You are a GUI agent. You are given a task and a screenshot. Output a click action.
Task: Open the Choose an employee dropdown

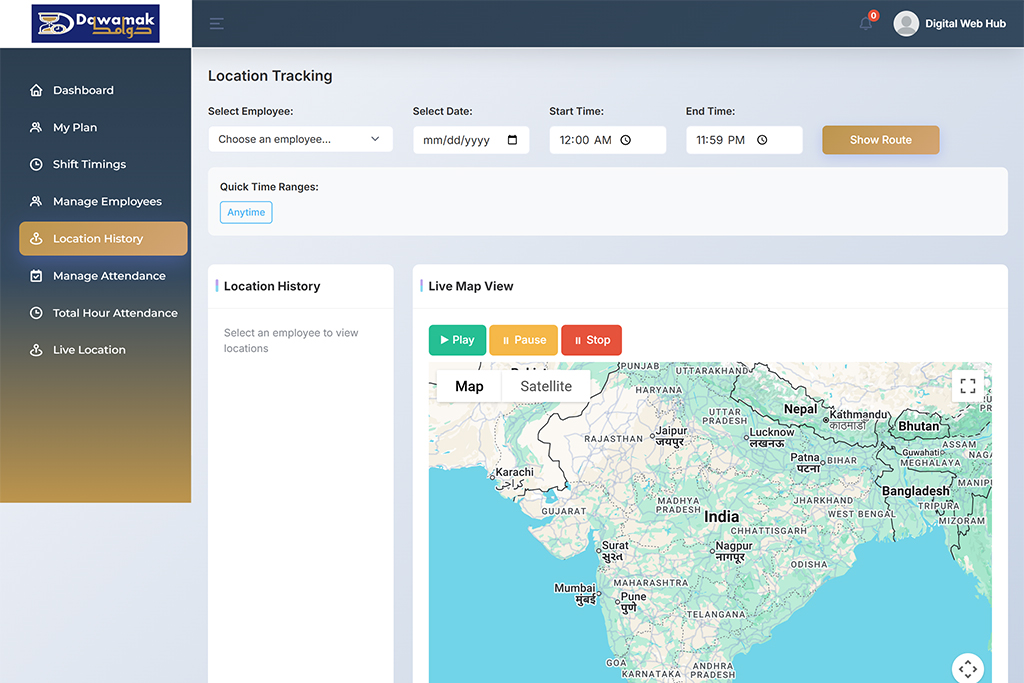point(300,139)
